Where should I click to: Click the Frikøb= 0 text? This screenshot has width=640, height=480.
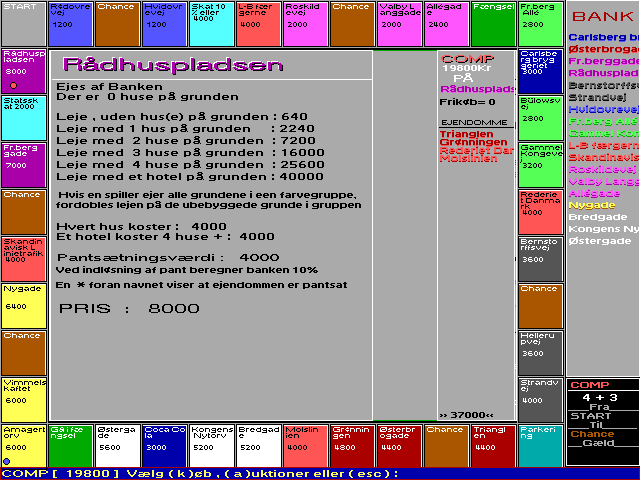[467, 102]
